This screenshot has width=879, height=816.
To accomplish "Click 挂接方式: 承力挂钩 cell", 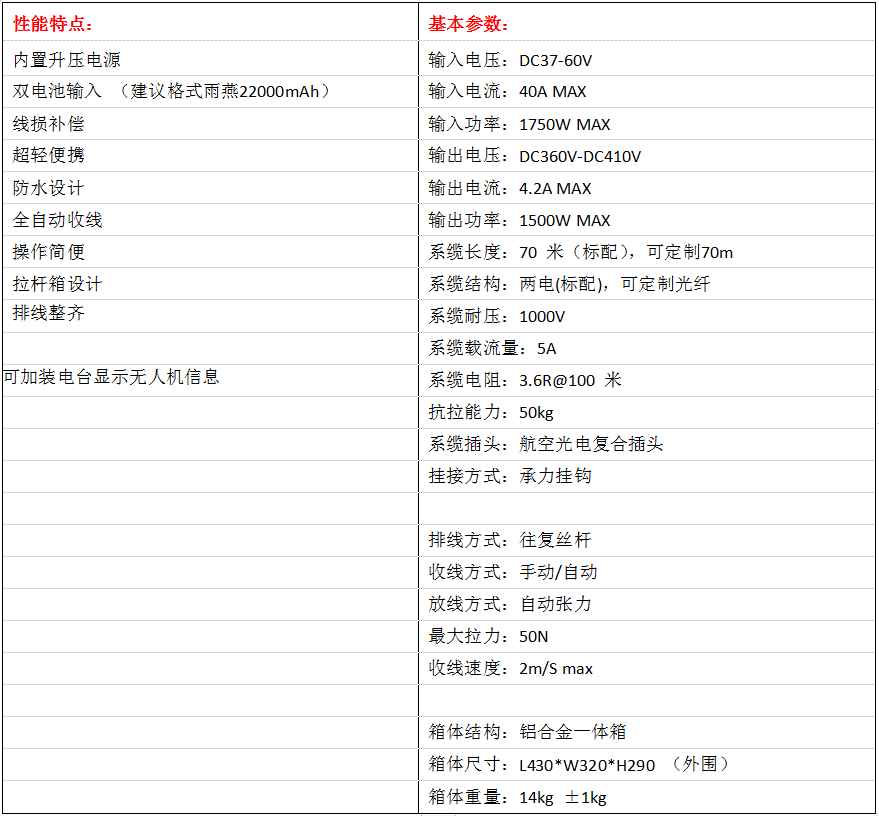I will [x=646, y=476].
